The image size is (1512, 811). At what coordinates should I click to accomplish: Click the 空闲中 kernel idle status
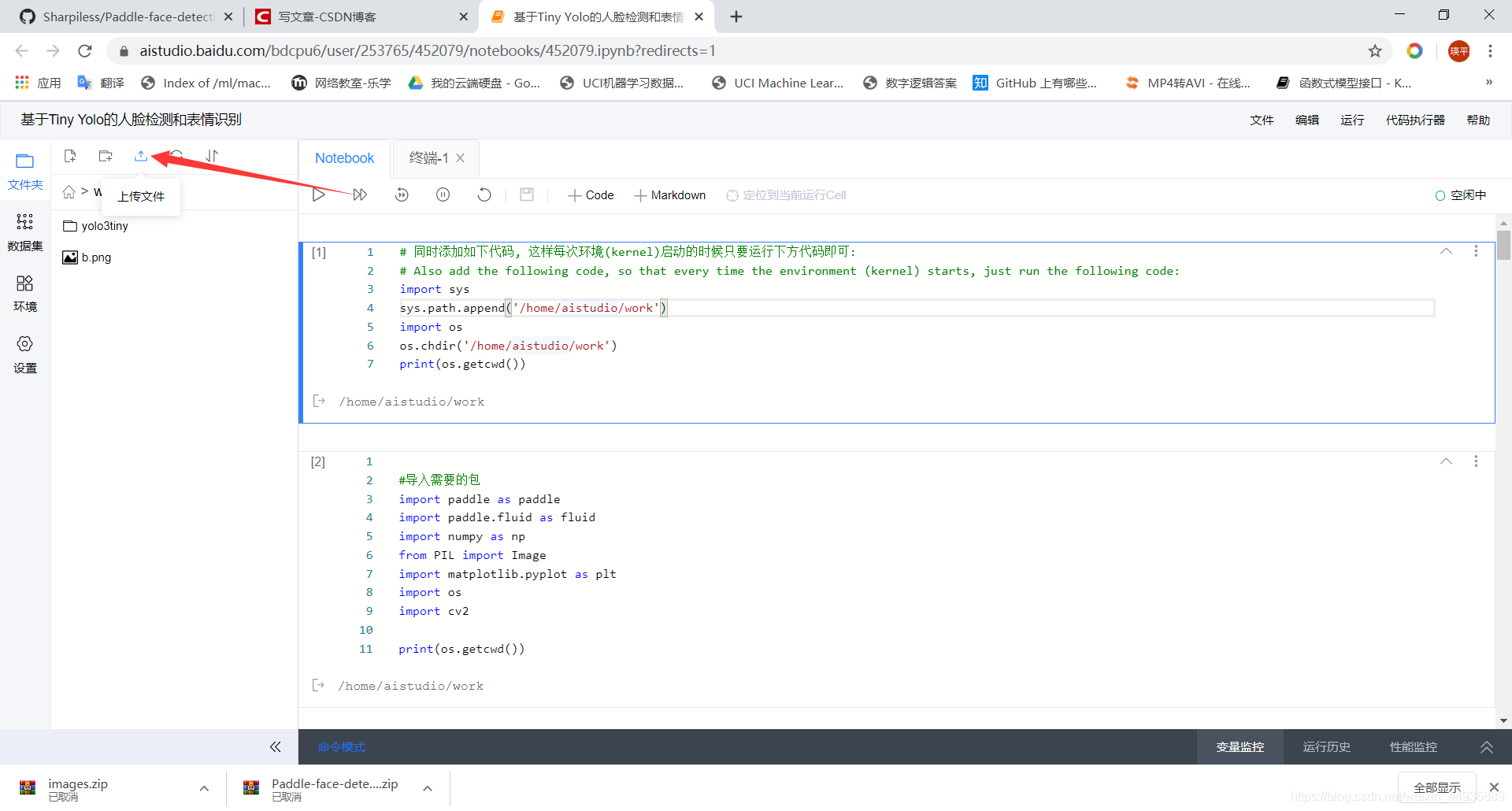click(1461, 195)
